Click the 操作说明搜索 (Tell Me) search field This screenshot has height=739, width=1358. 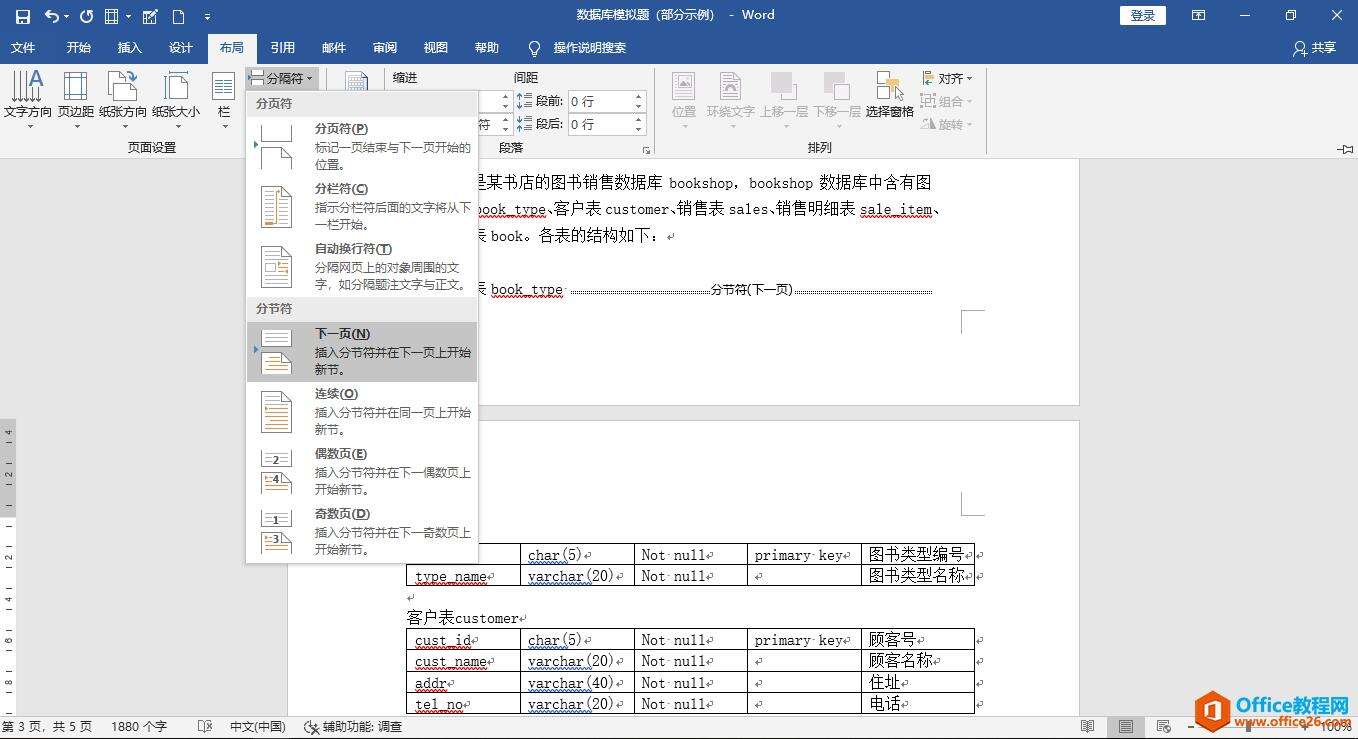pos(589,48)
